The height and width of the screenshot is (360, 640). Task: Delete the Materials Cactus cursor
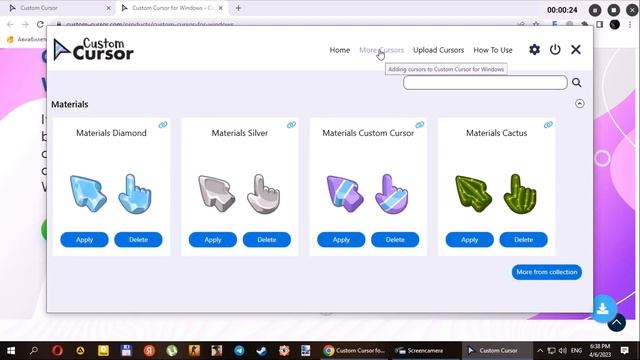(x=524, y=240)
